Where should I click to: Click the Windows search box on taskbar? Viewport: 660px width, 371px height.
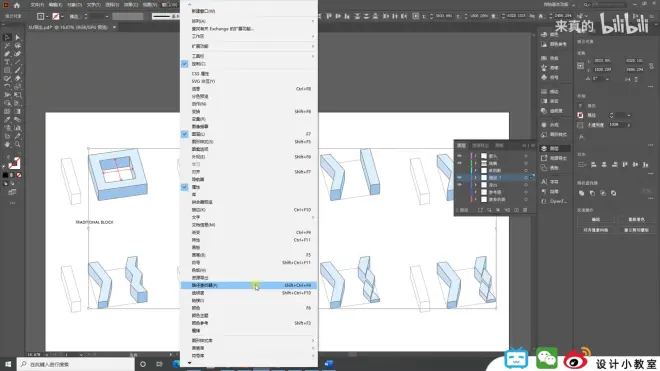[76, 364]
